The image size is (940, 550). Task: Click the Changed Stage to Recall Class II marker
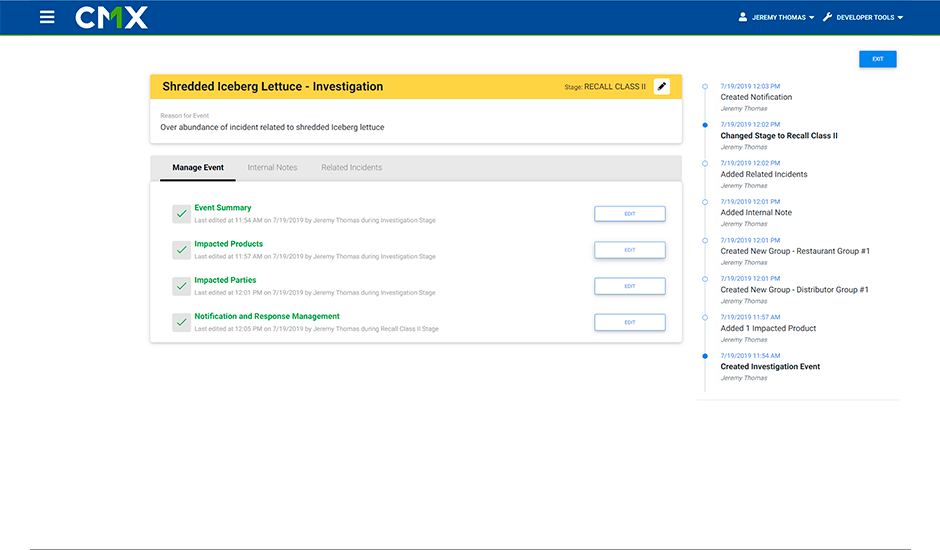pyautogui.click(x=705, y=125)
